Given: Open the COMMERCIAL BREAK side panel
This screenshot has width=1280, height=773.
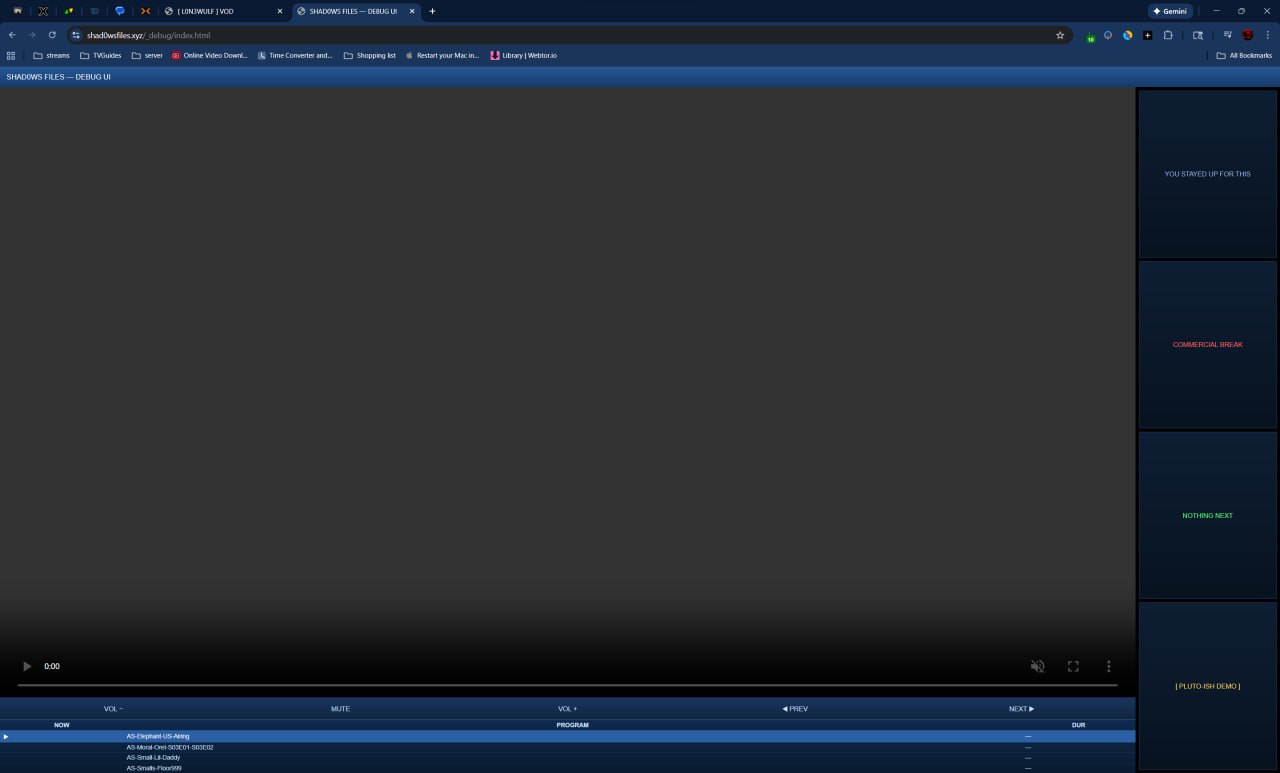Looking at the screenshot, I should 1207,345.
